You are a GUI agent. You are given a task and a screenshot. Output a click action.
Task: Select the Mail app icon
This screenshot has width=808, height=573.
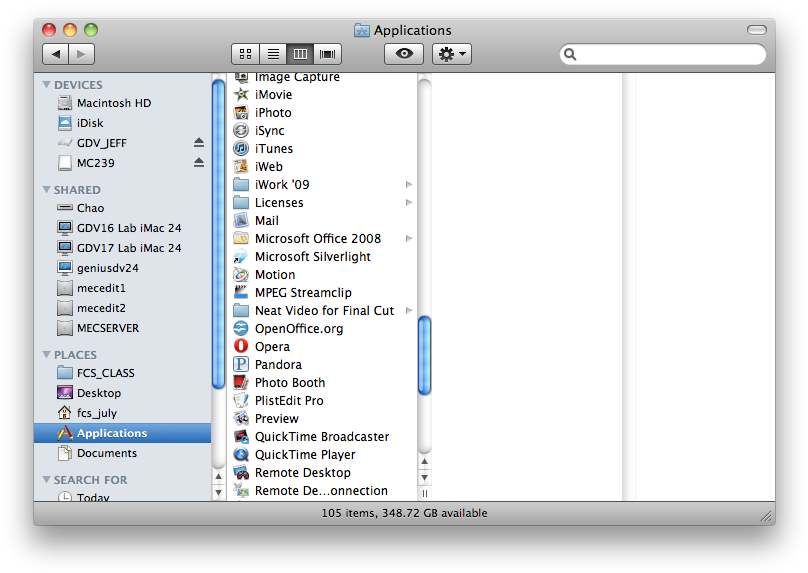[x=241, y=221]
